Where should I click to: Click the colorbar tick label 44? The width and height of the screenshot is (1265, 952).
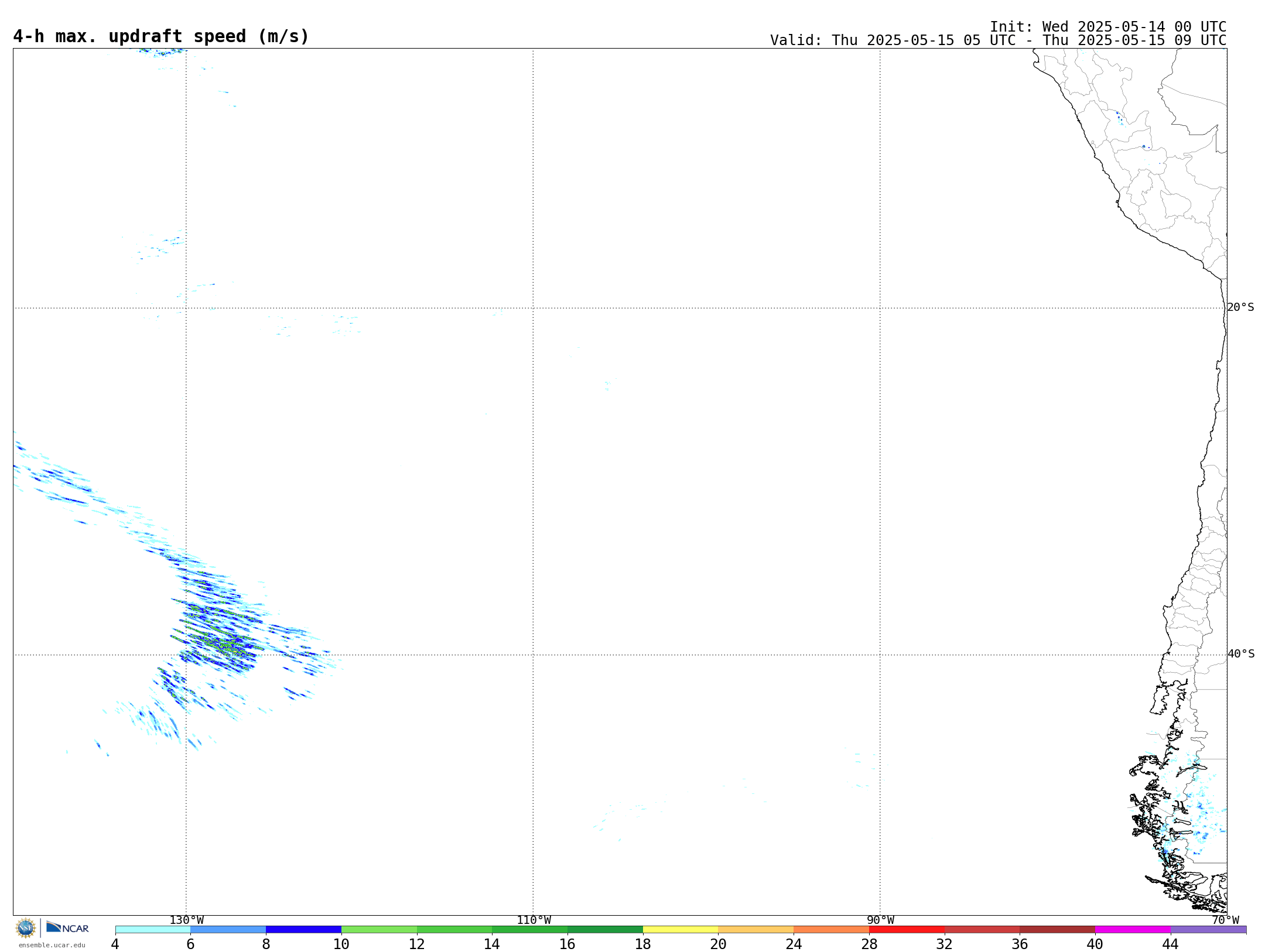(x=1171, y=944)
